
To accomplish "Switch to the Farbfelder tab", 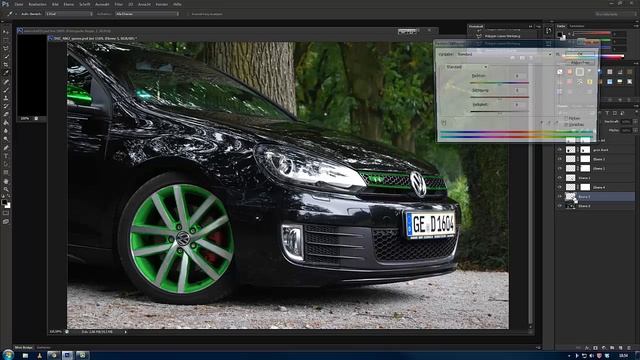I will (x=577, y=26).
